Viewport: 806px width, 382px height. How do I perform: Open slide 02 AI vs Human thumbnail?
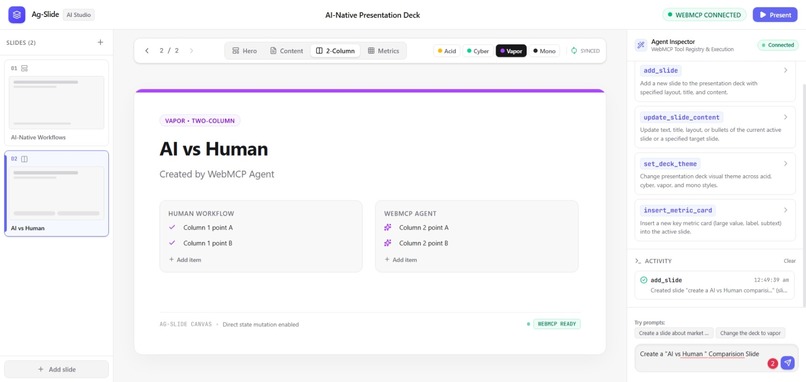pyautogui.click(x=57, y=193)
